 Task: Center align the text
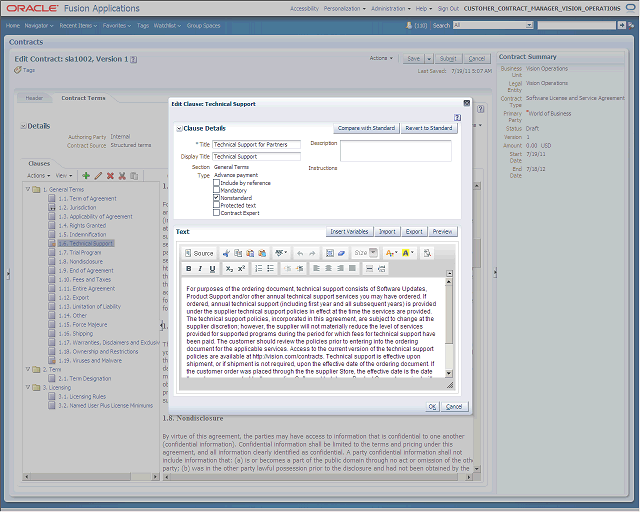click(328, 269)
